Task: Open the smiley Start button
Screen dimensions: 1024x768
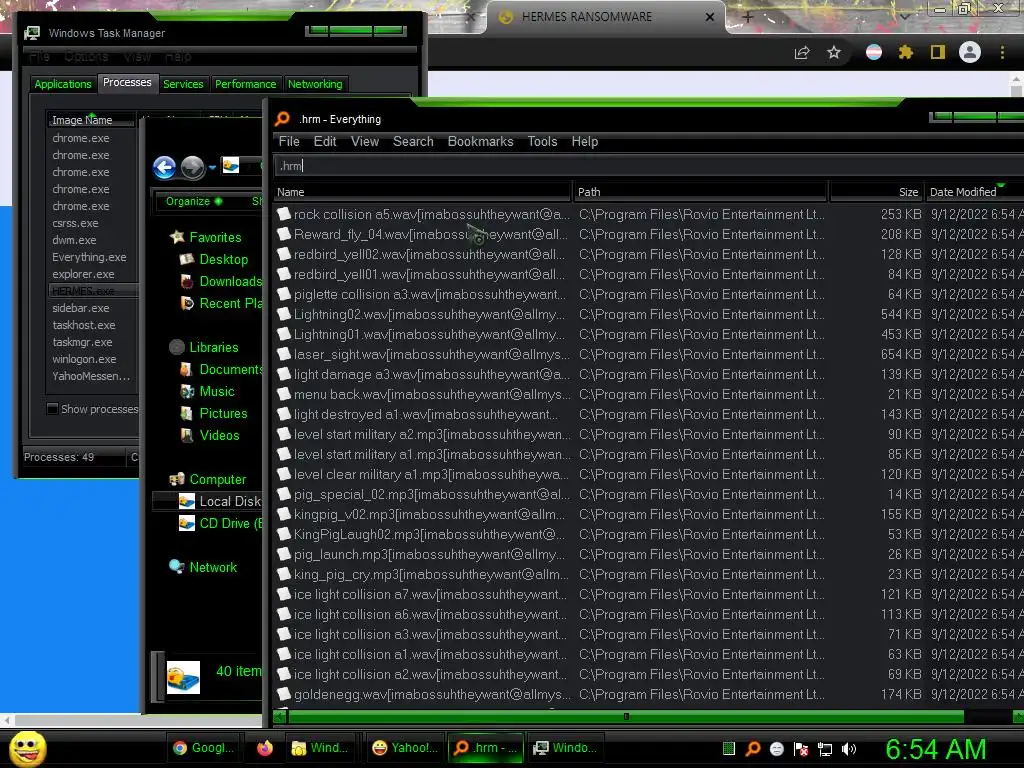Action: (27, 748)
